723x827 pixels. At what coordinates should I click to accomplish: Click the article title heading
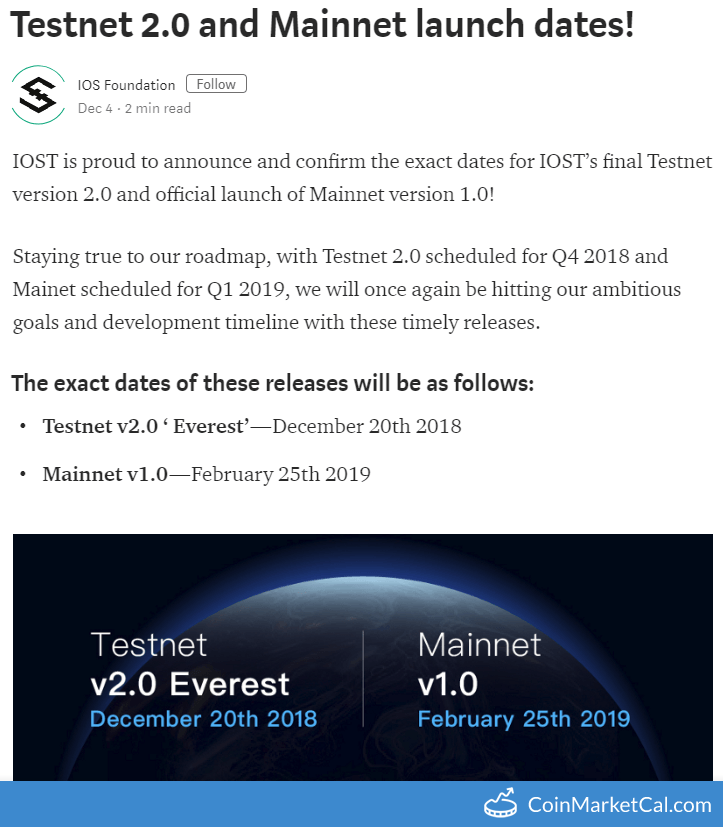coord(322,25)
